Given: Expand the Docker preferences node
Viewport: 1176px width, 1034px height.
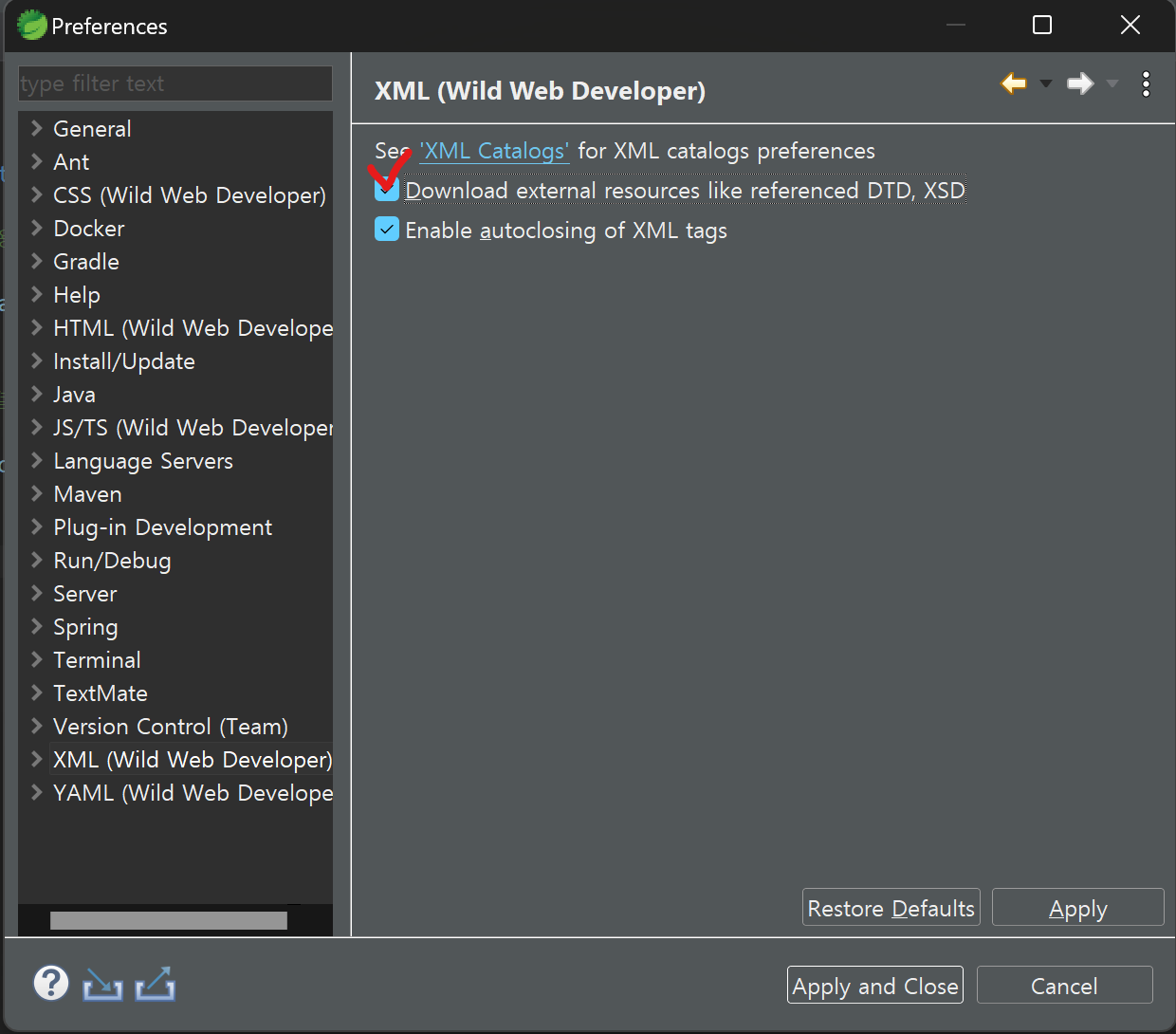Looking at the screenshot, I should click(37, 228).
